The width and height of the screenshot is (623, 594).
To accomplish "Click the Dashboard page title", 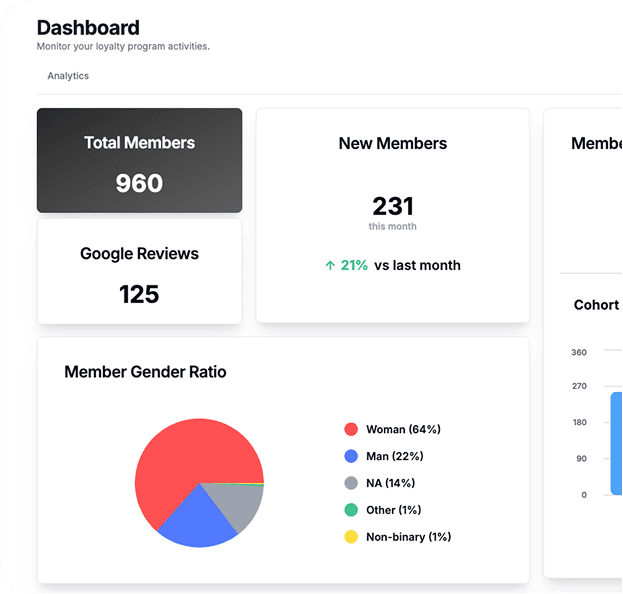I will pos(88,28).
